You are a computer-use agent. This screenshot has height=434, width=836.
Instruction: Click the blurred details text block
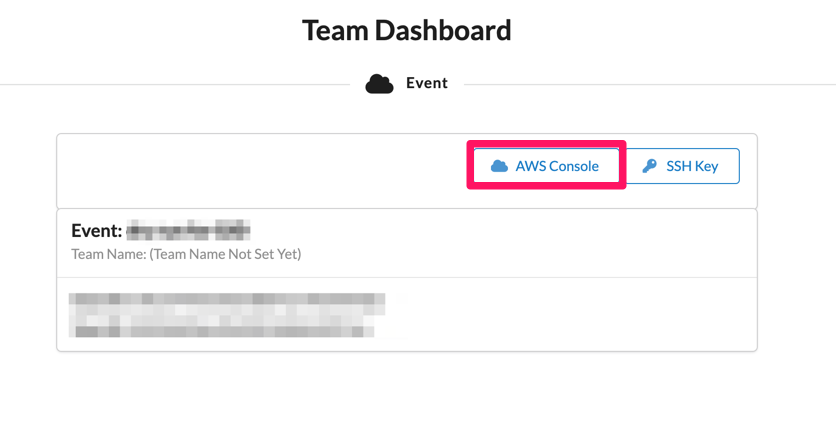[226, 314]
